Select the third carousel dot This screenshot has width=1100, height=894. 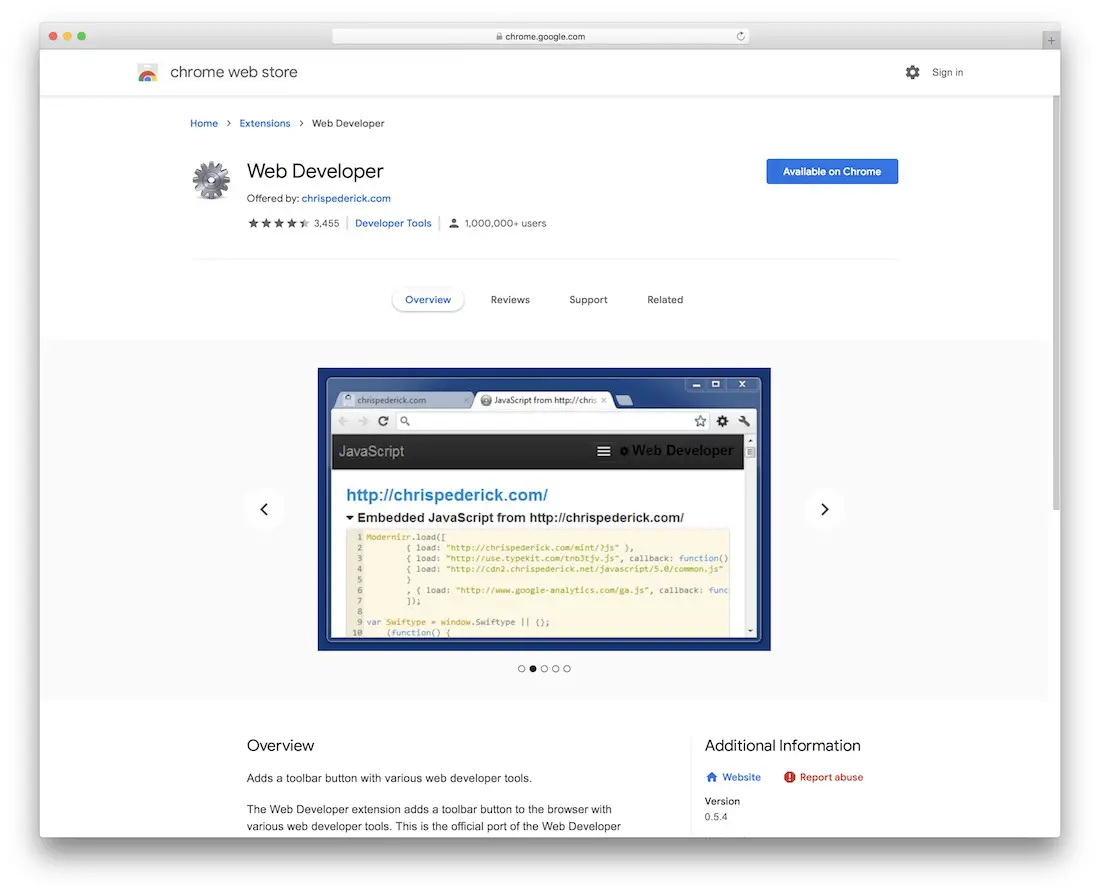coord(544,669)
